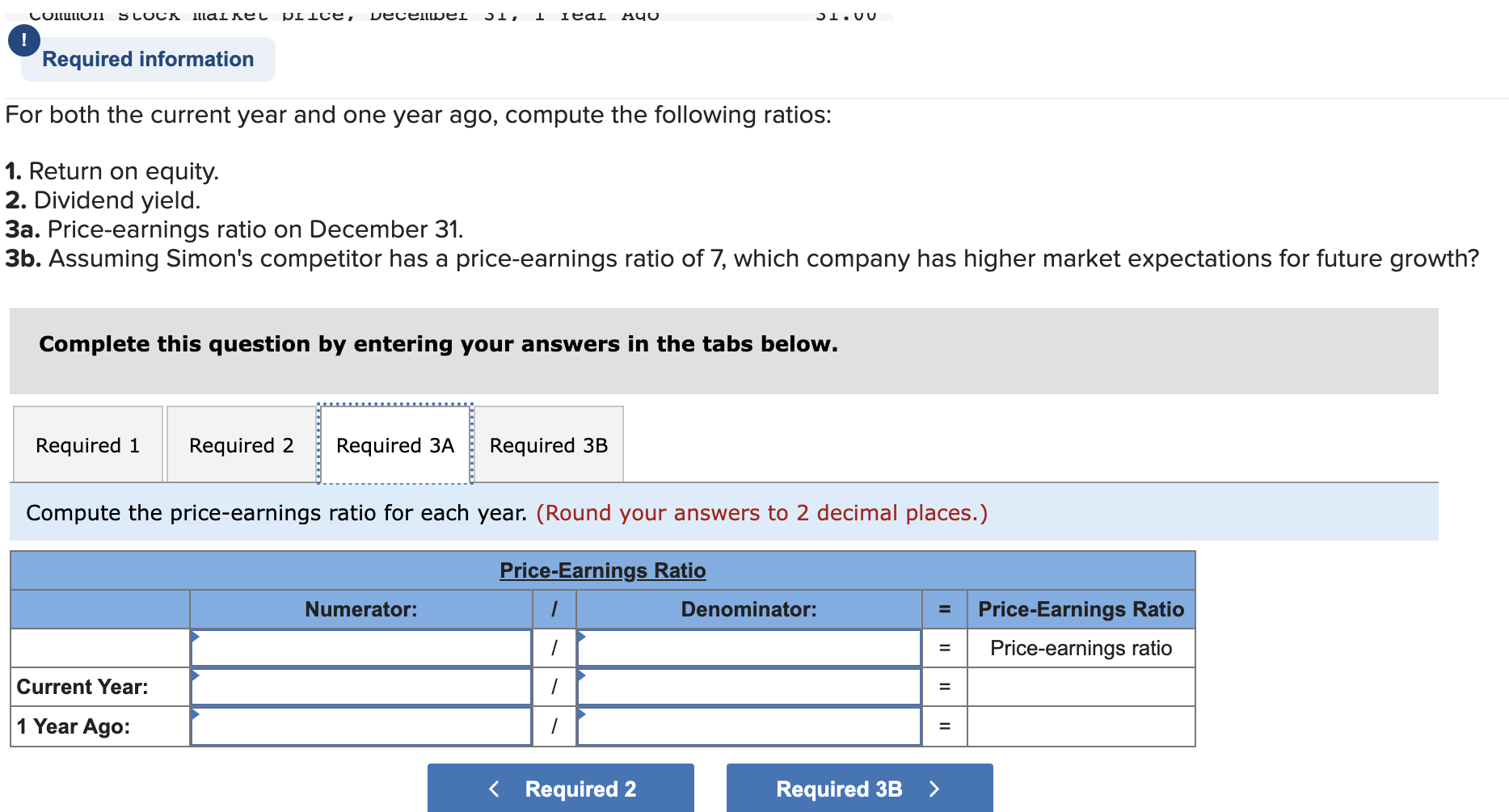Screen dimensions: 1509x812
Task: Select the Current Year denominator field
Action: (x=749, y=687)
